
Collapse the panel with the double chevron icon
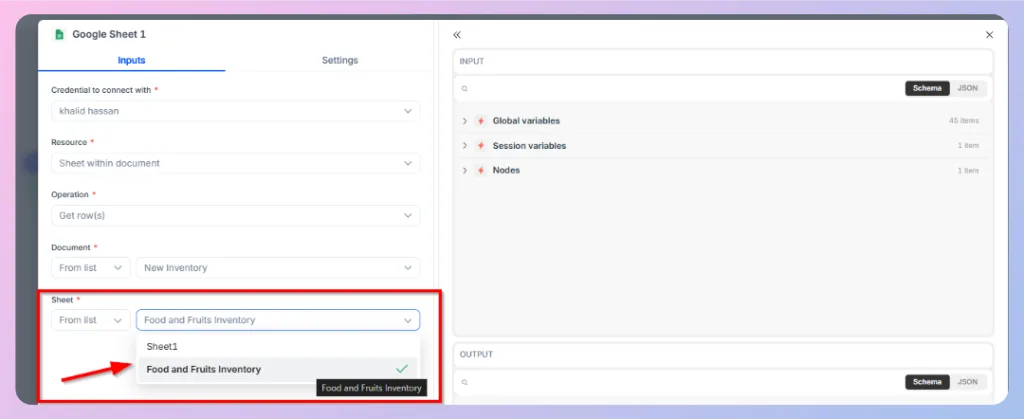[x=456, y=35]
